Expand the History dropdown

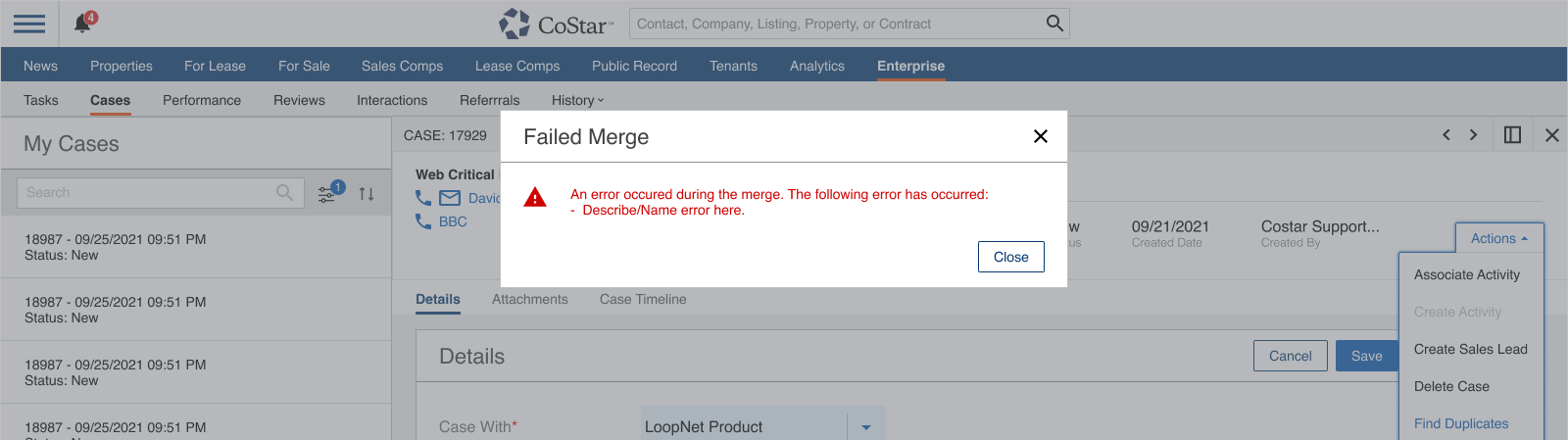point(577,100)
